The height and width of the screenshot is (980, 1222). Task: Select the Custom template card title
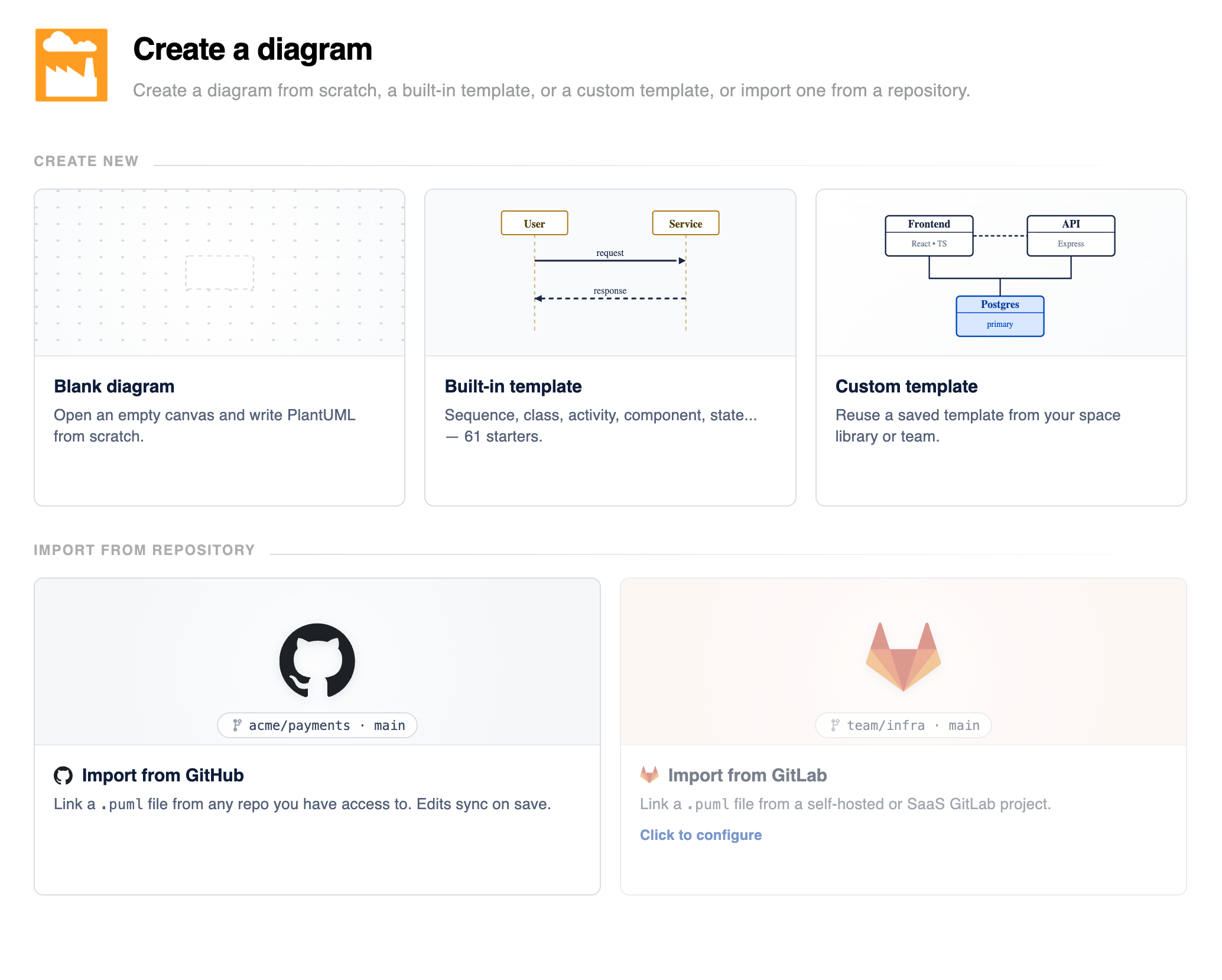[x=906, y=387]
